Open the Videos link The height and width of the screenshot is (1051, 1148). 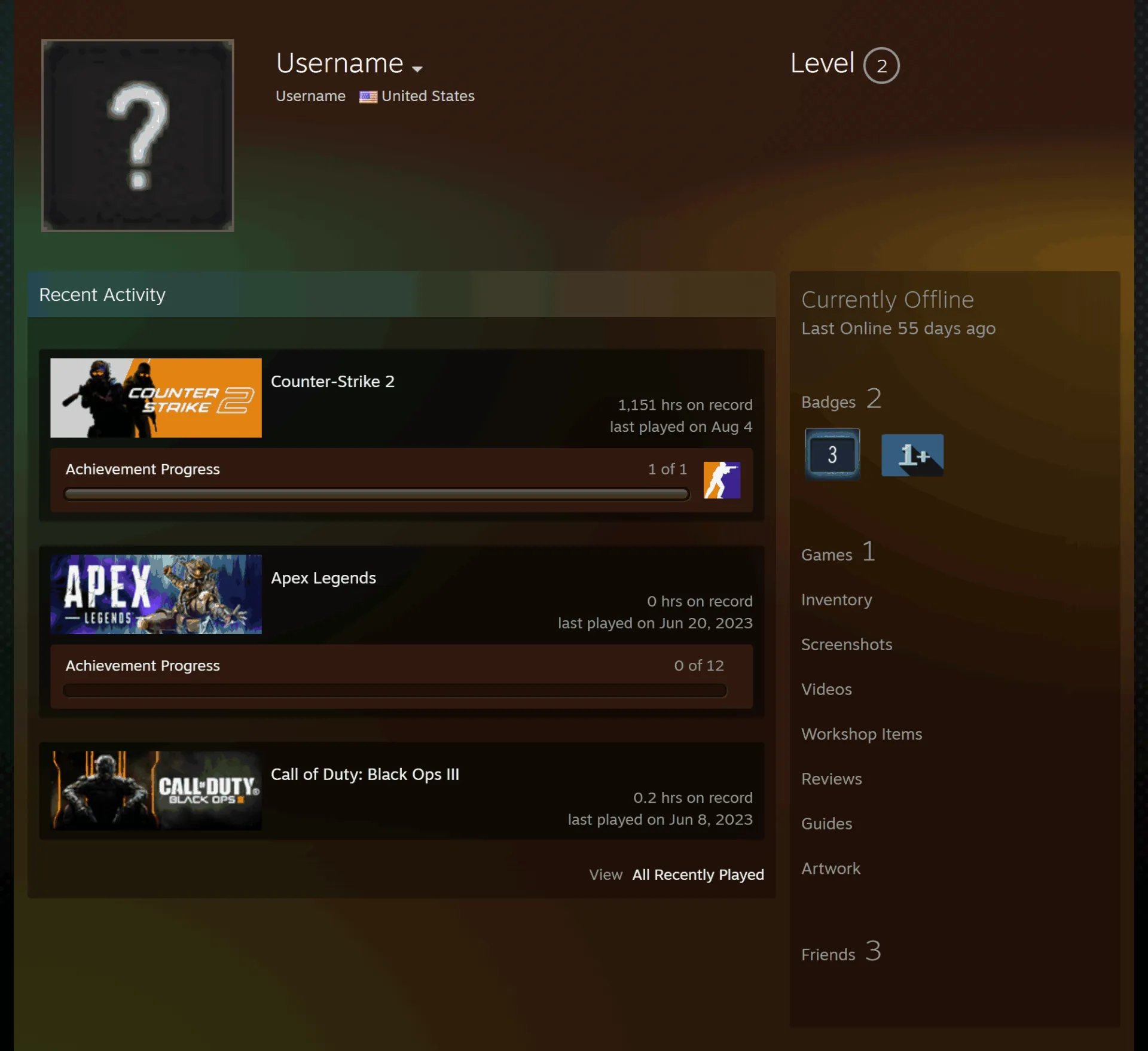826,689
